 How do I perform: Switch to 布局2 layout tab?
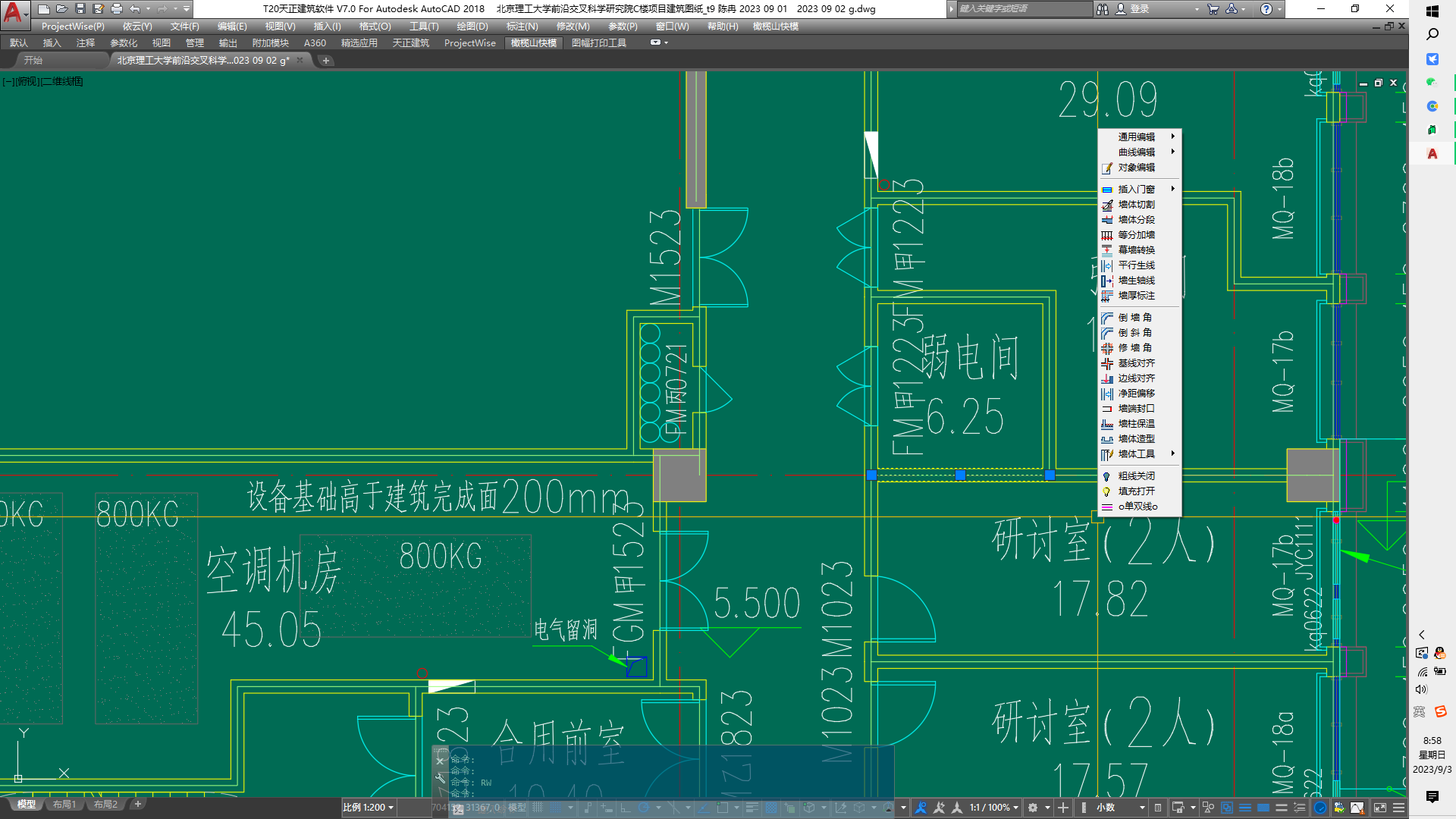[x=105, y=805]
